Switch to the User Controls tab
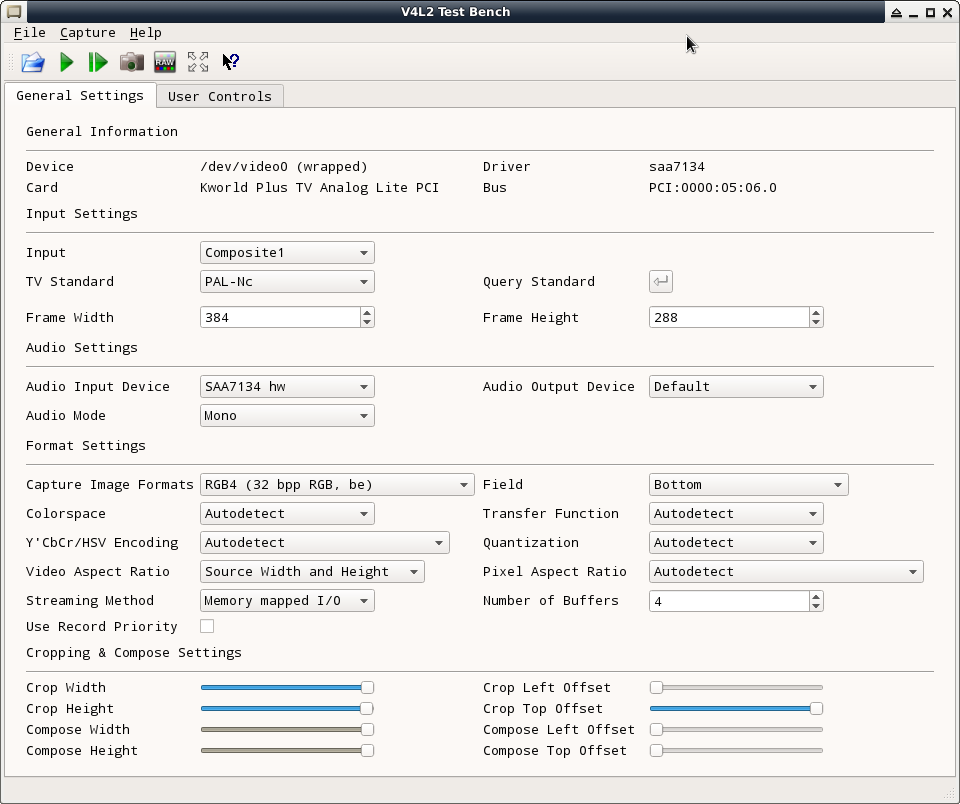The width and height of the screenshot is (960, 804). tap(219, 96)
